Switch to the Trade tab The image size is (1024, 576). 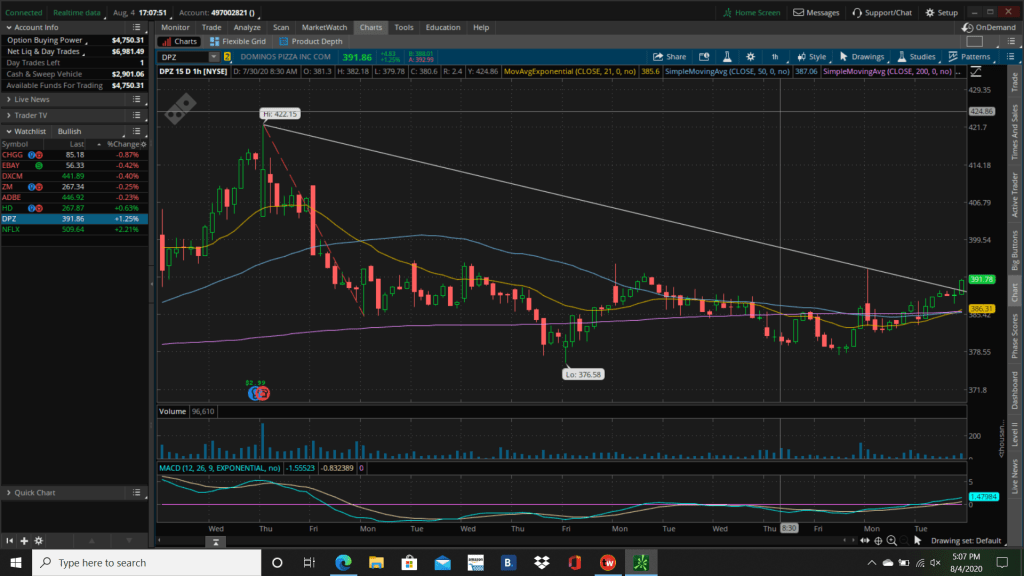tap(212, 27)
